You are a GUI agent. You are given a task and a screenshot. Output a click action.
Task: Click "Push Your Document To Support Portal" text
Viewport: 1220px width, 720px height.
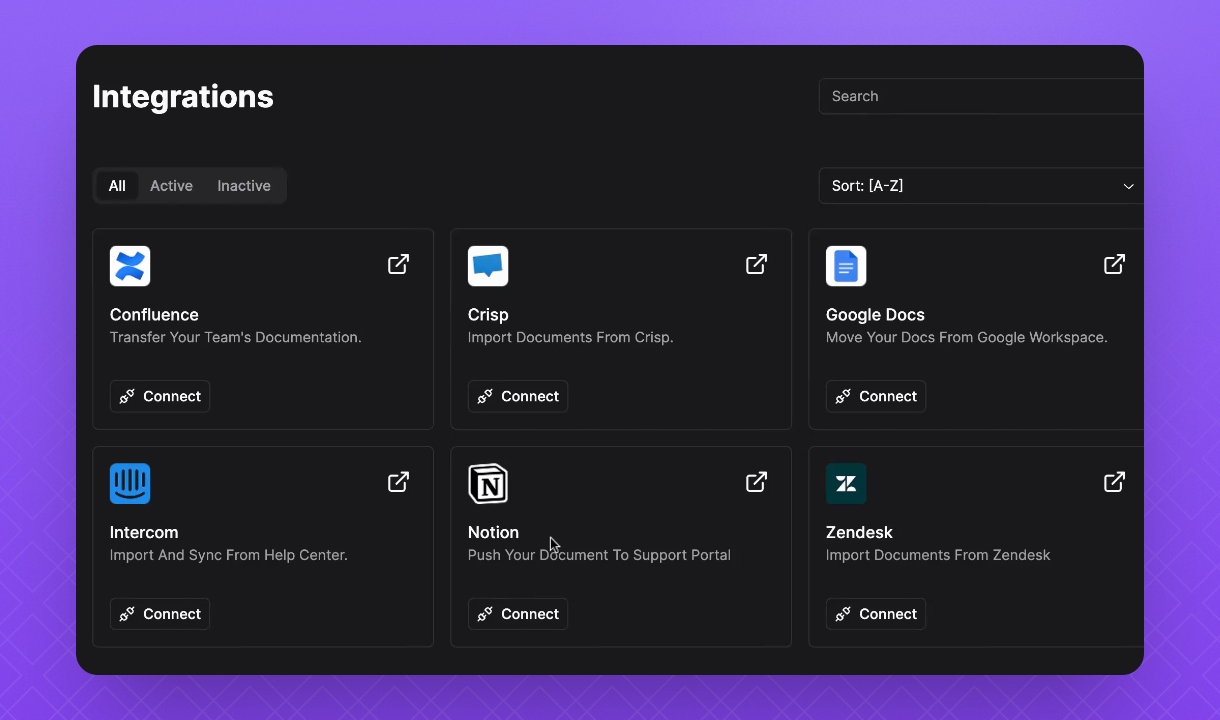(x=599, y=555)
